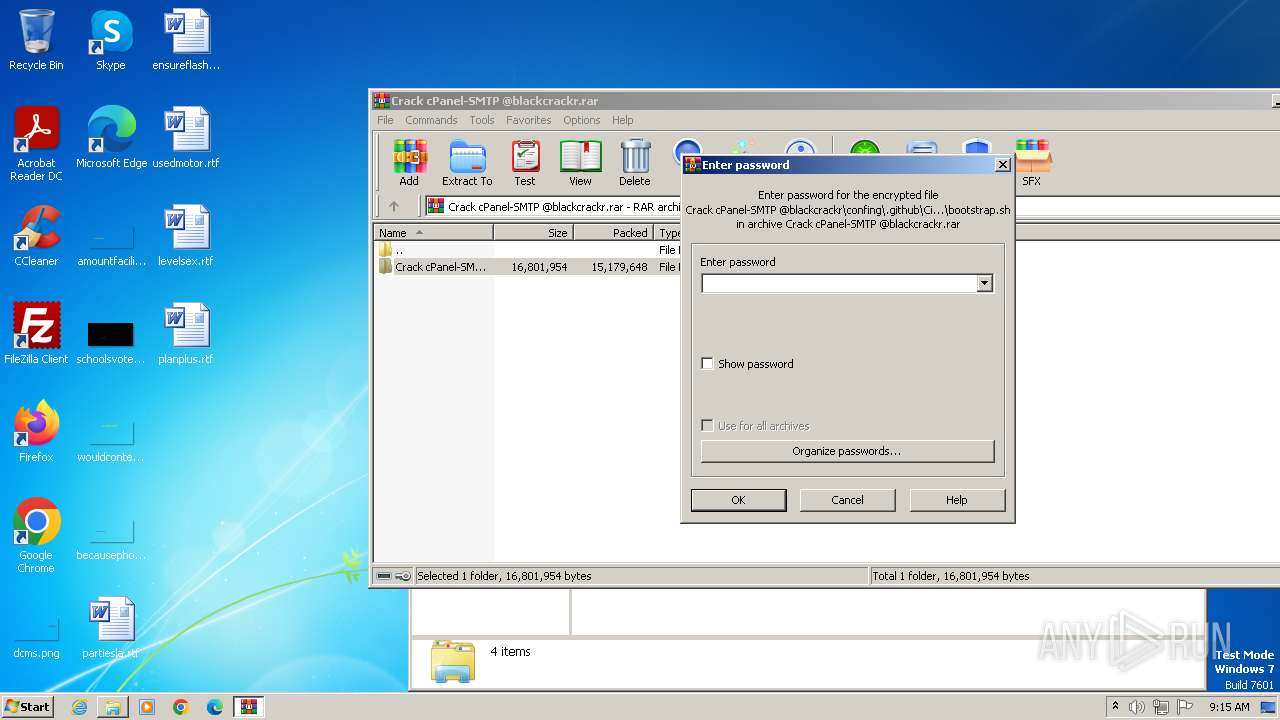Click volume icon in system tray
Viewport: 1280px width, 720px height.
1137,707
